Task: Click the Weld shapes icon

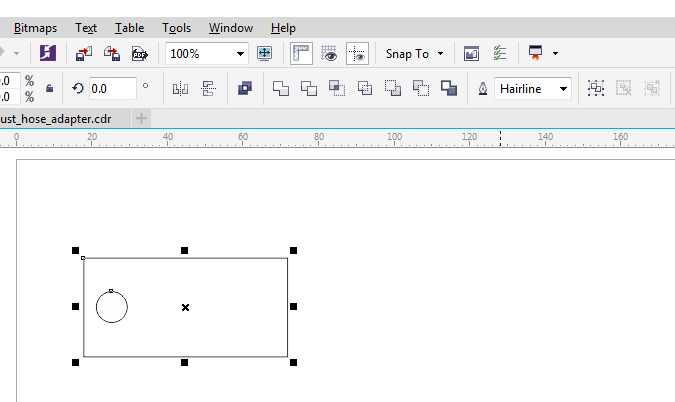Action: tap(281, 89)
